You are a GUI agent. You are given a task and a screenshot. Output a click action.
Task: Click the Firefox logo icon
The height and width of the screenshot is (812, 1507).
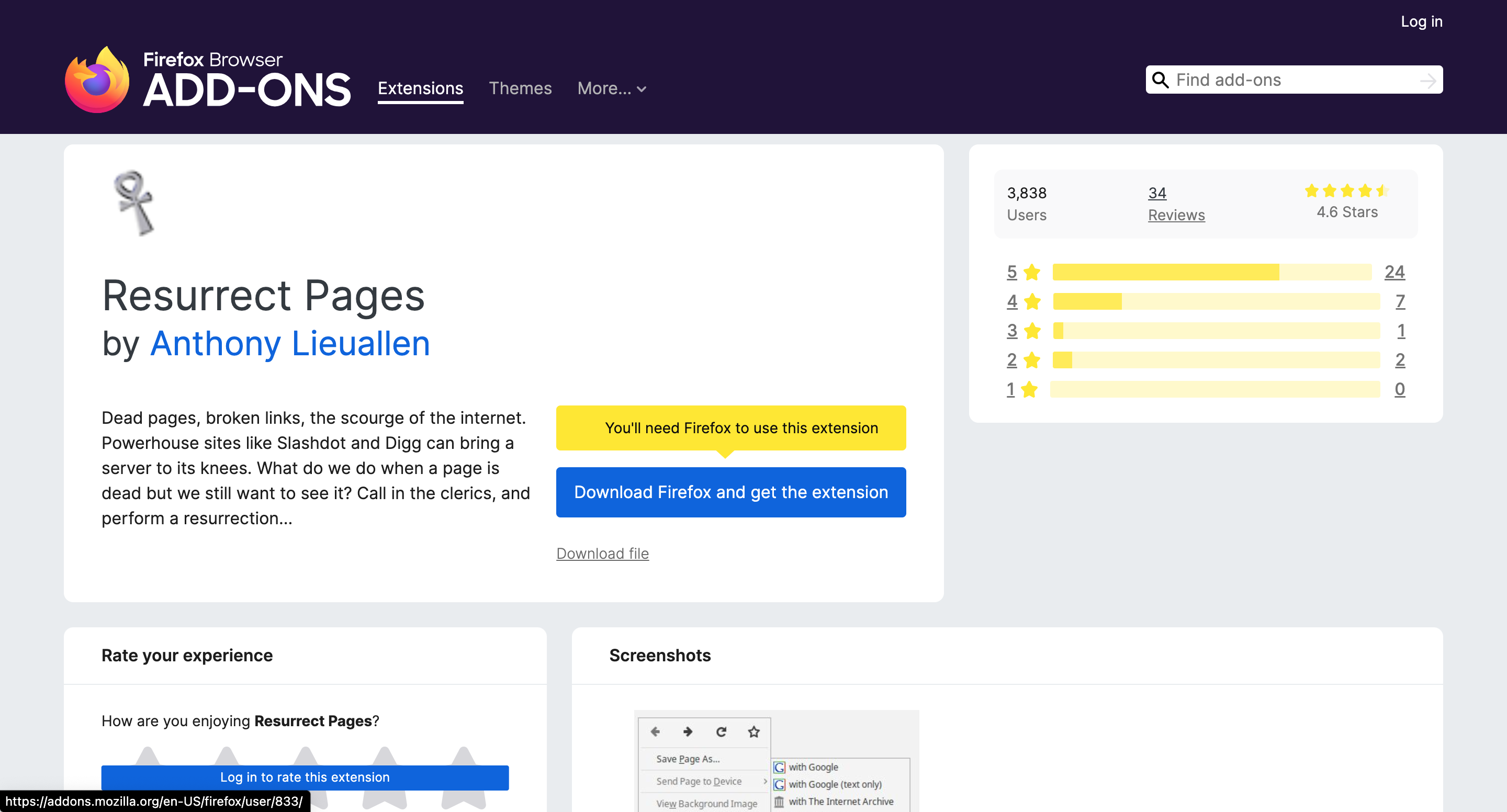click(97, 80)
